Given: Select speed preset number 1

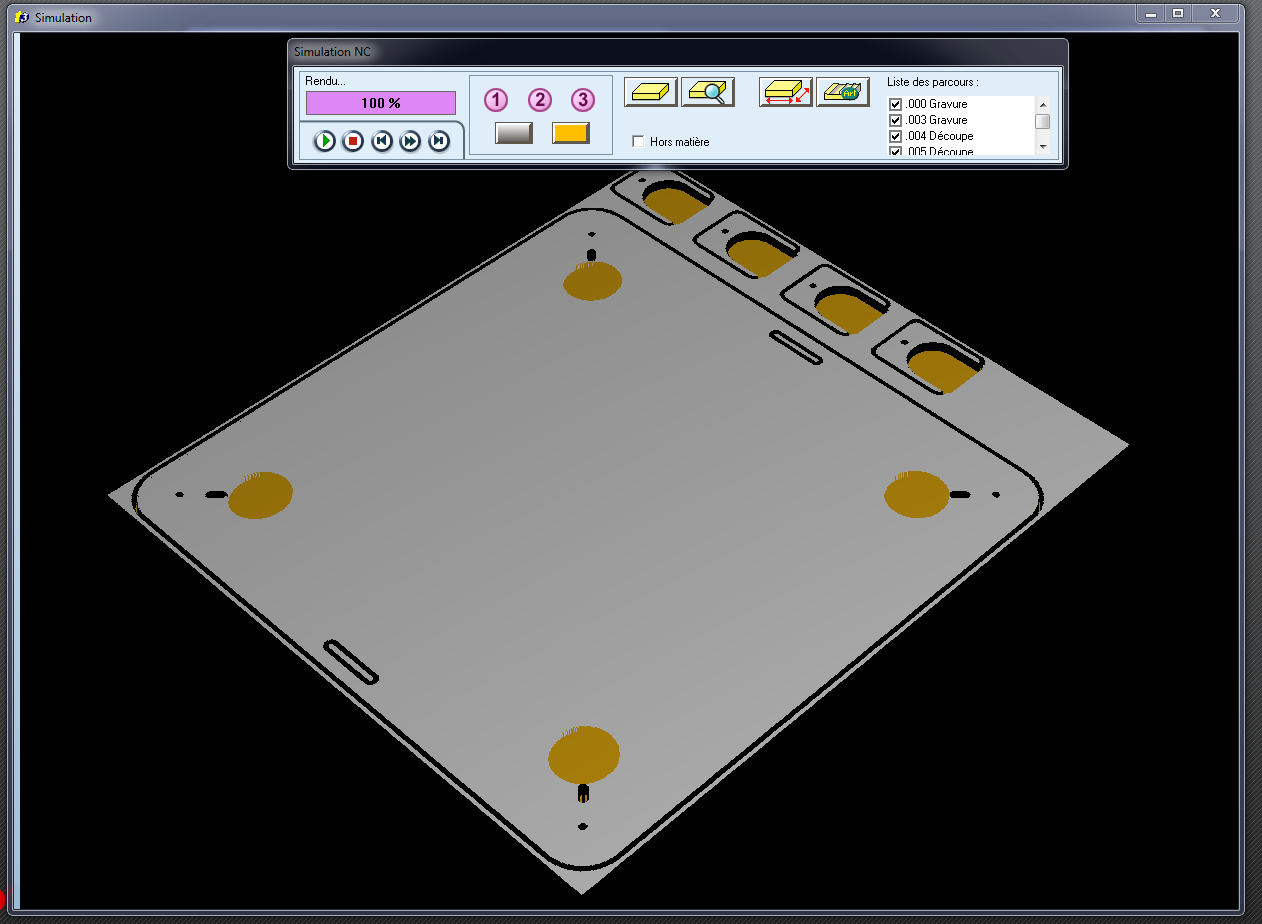Looking at the screenshot, I should tap(496, 100).
